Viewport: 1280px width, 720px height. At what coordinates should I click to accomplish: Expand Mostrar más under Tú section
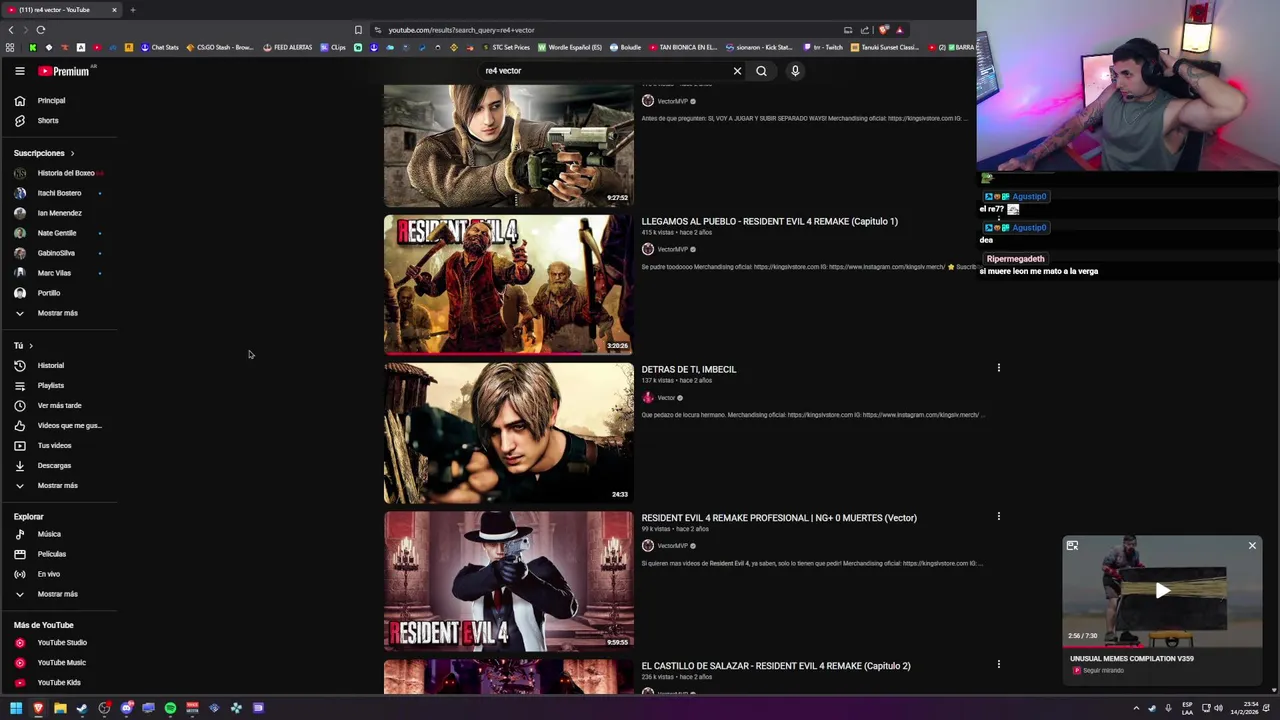coord(59,486)
